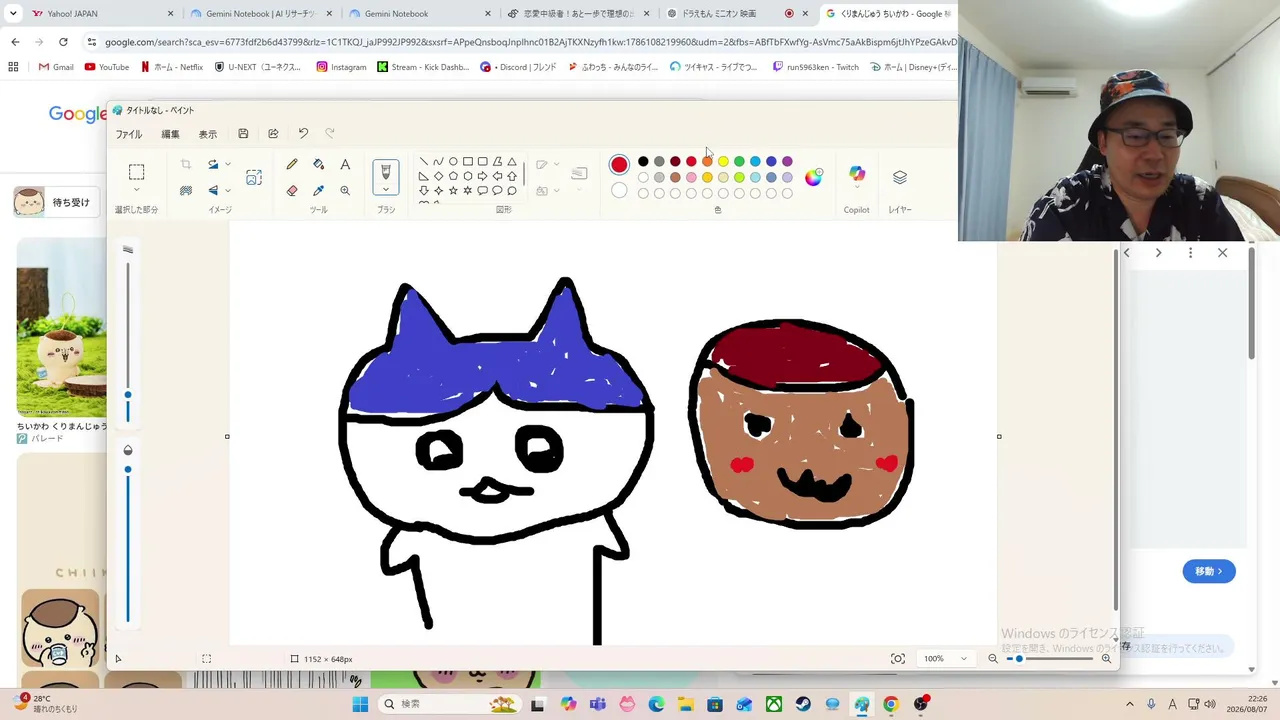Select the Oval shape
1280x720 pixels.
point(453,161)
